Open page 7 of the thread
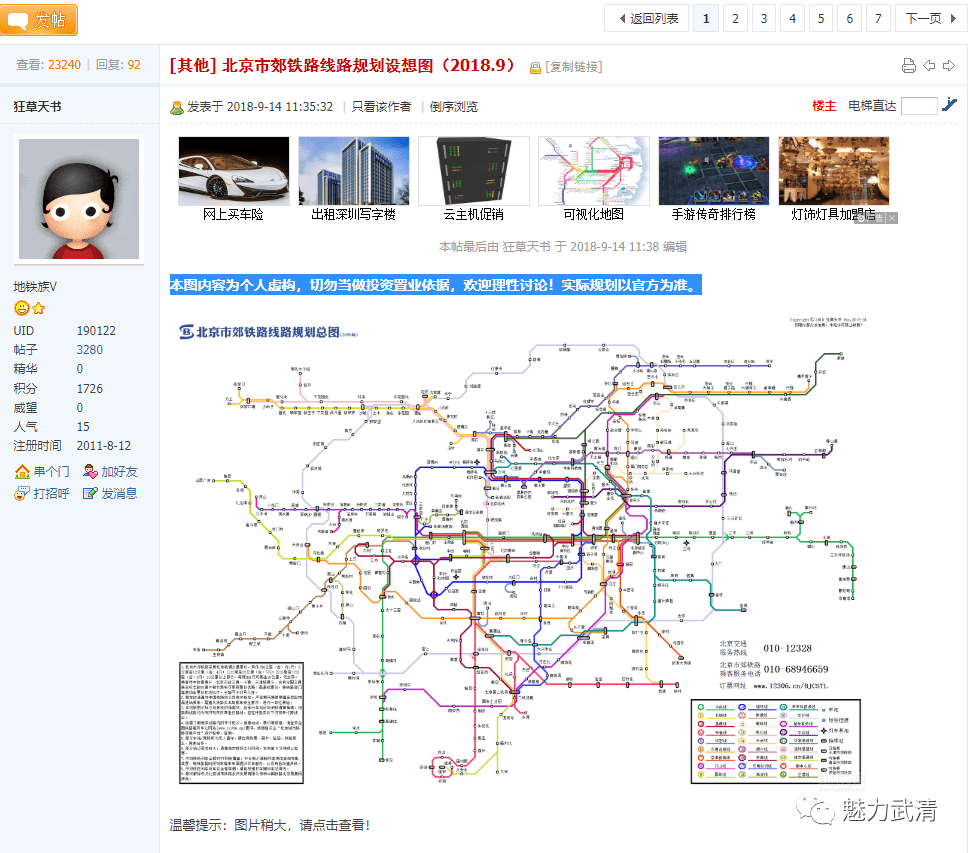Image resolution: width=969 pixels, height=853 pixels. click(x=878, y=19)
